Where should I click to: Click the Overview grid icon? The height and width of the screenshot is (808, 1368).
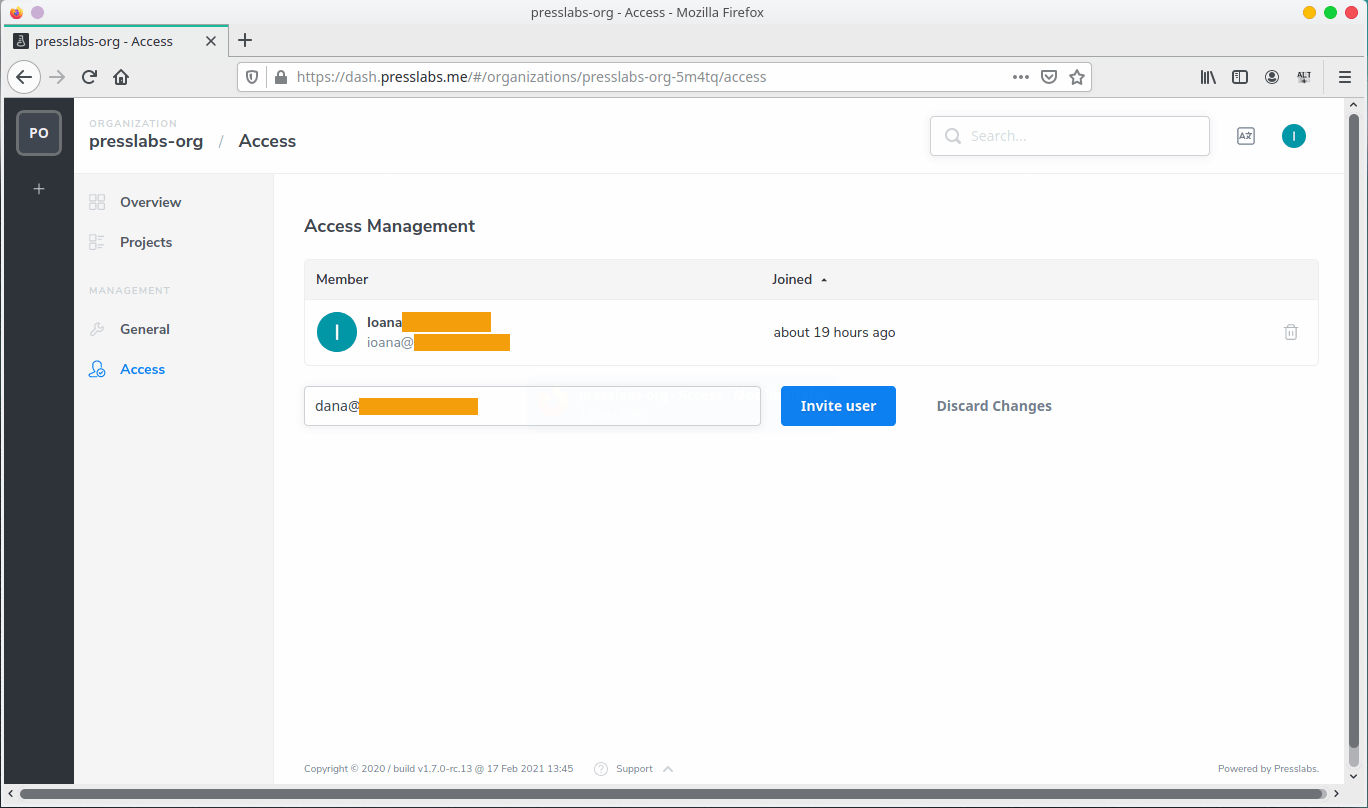[97, 202]
